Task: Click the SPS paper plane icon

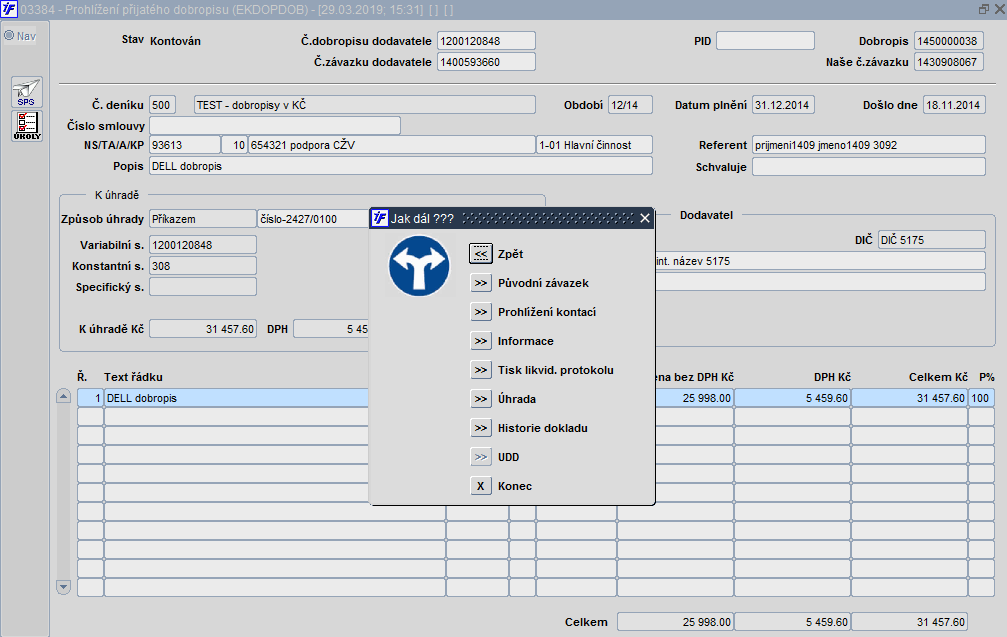Action: coord(27,92)
